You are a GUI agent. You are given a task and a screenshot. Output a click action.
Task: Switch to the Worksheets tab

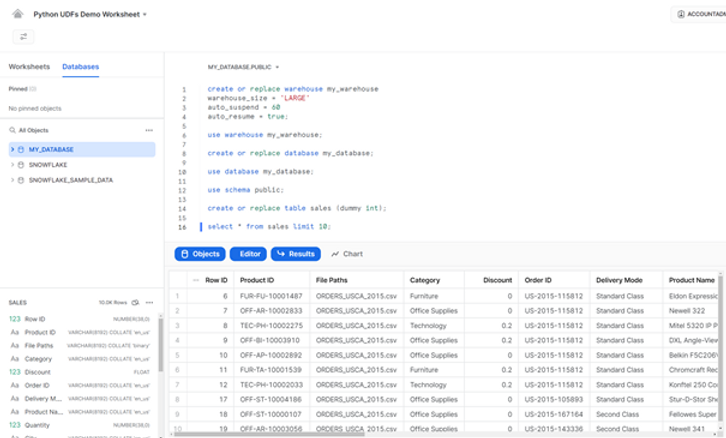[29, 67]
